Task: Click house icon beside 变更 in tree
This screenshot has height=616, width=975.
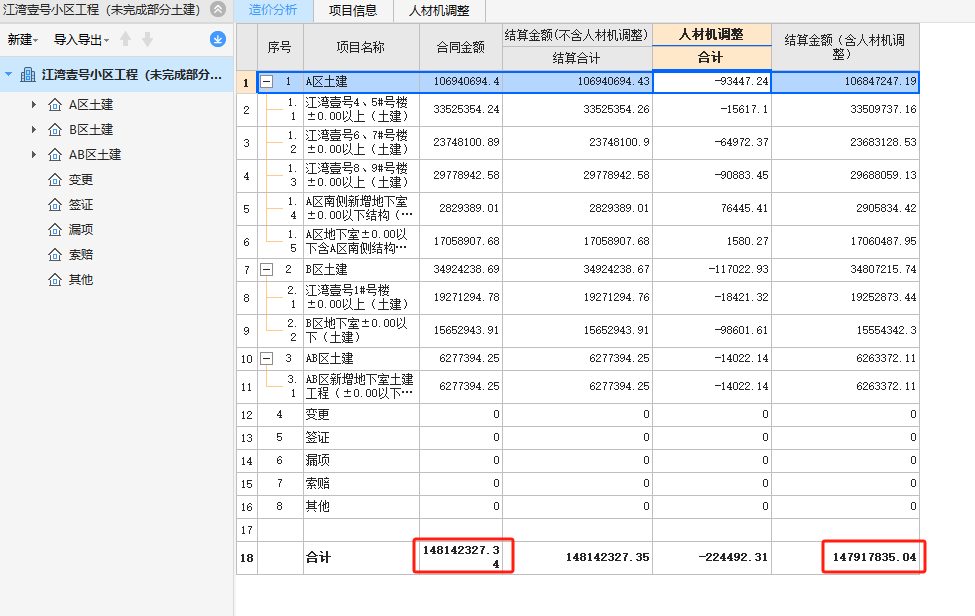Action: coord(55,180)
